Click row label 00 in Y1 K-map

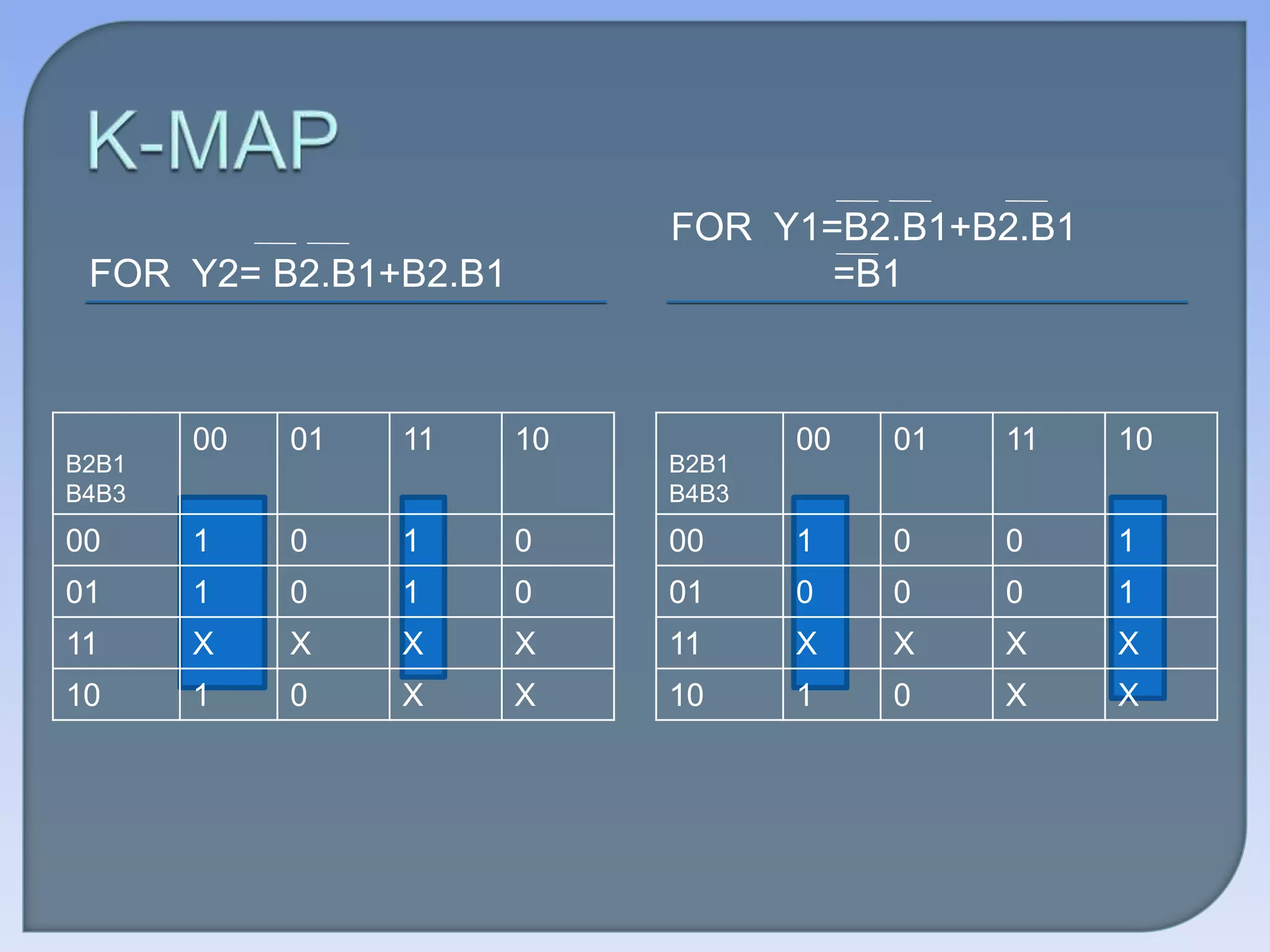point(719,540)
